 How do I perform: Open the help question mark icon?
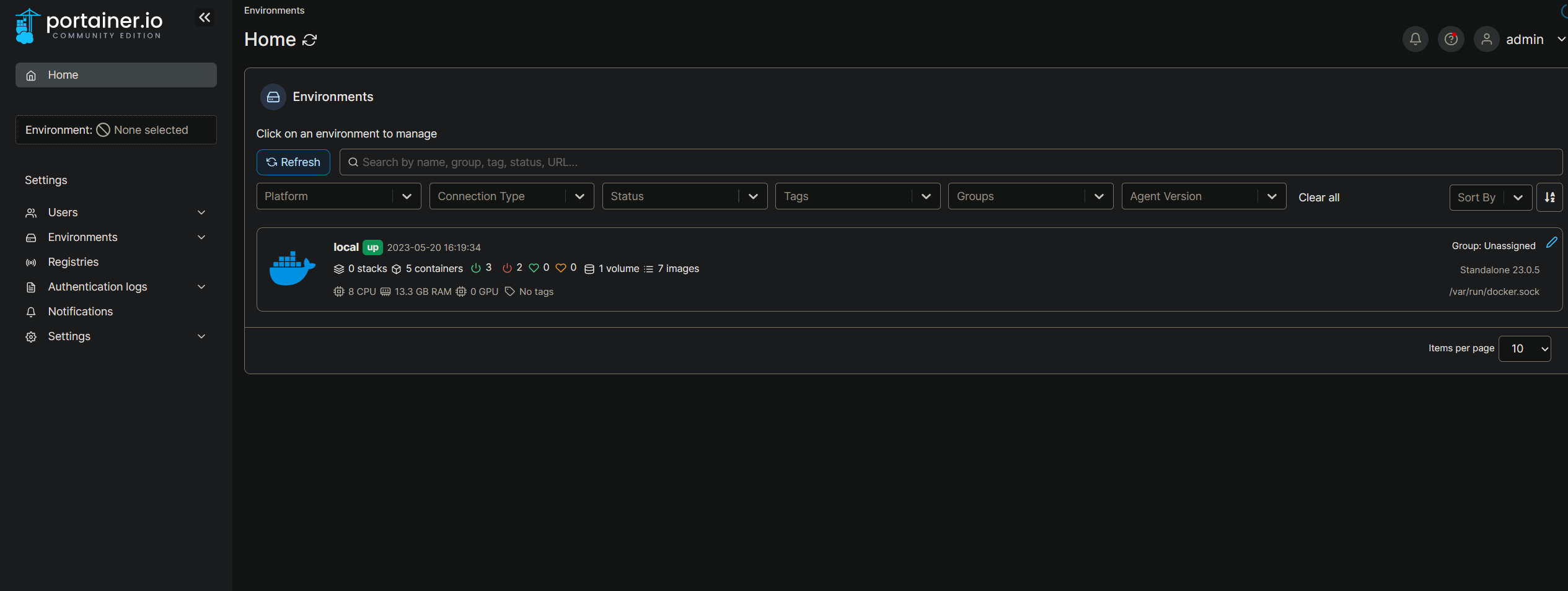(1450, 40)
